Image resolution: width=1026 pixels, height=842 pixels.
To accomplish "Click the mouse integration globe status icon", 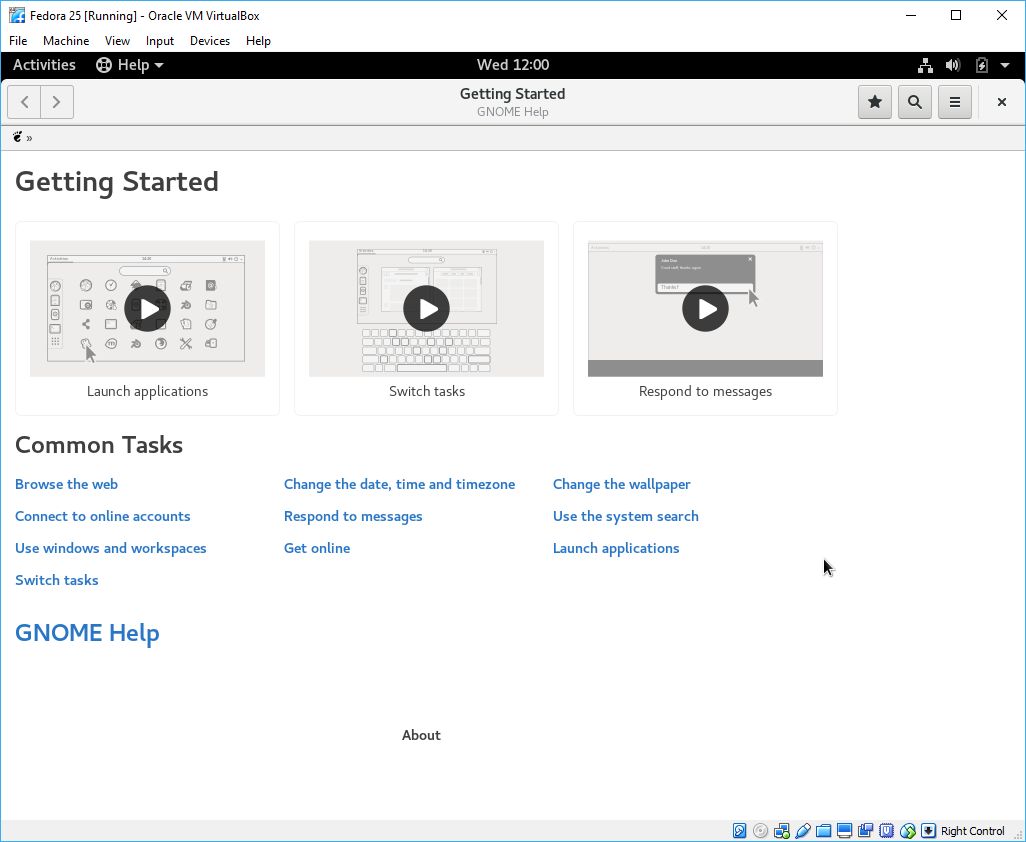I will tap(908, 831).
